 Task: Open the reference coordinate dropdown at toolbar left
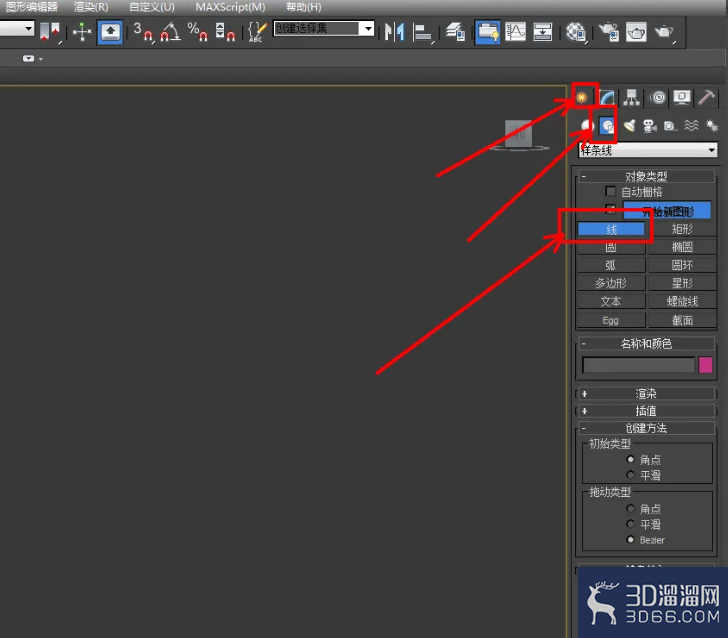pyautogui.click(x=17, y=29)
